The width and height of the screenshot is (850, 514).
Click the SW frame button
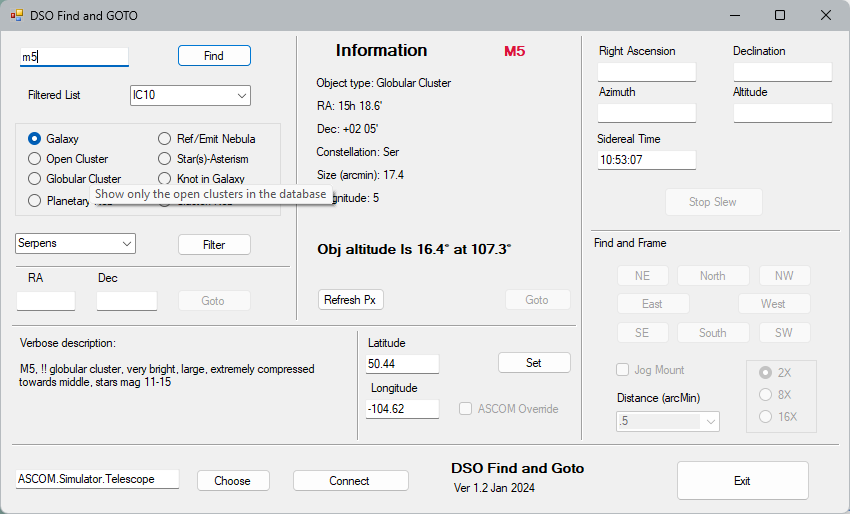(x=784, y=333)
